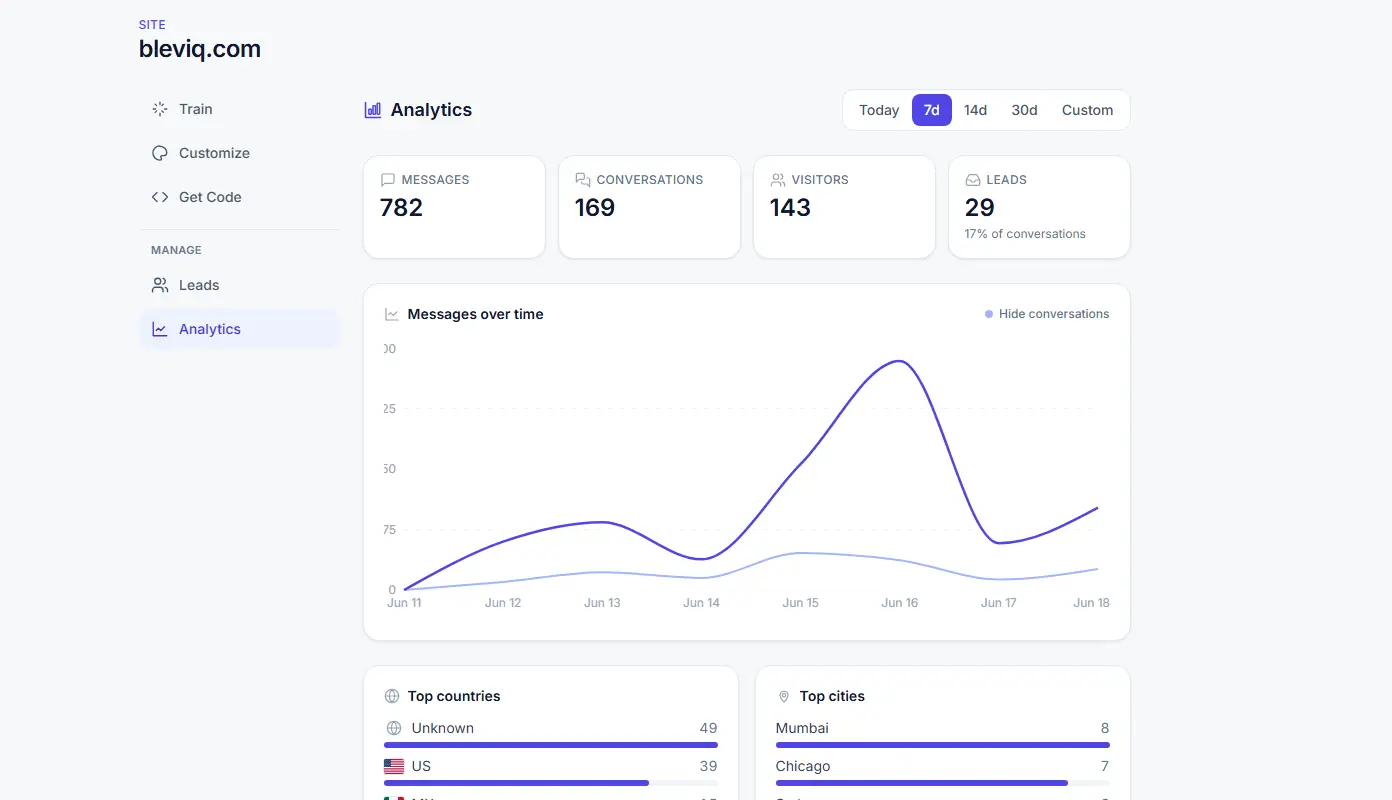Image resolution: width=1392 pixels, height=800 pixels.
Task: Open the Customize page
Action: click(x=240, y=153)
